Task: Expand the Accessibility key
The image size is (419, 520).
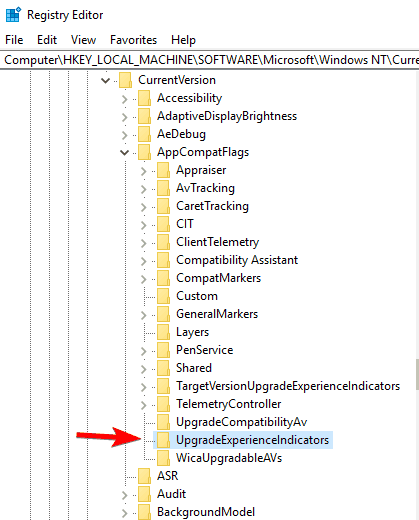Action: (x=125, y=99)
